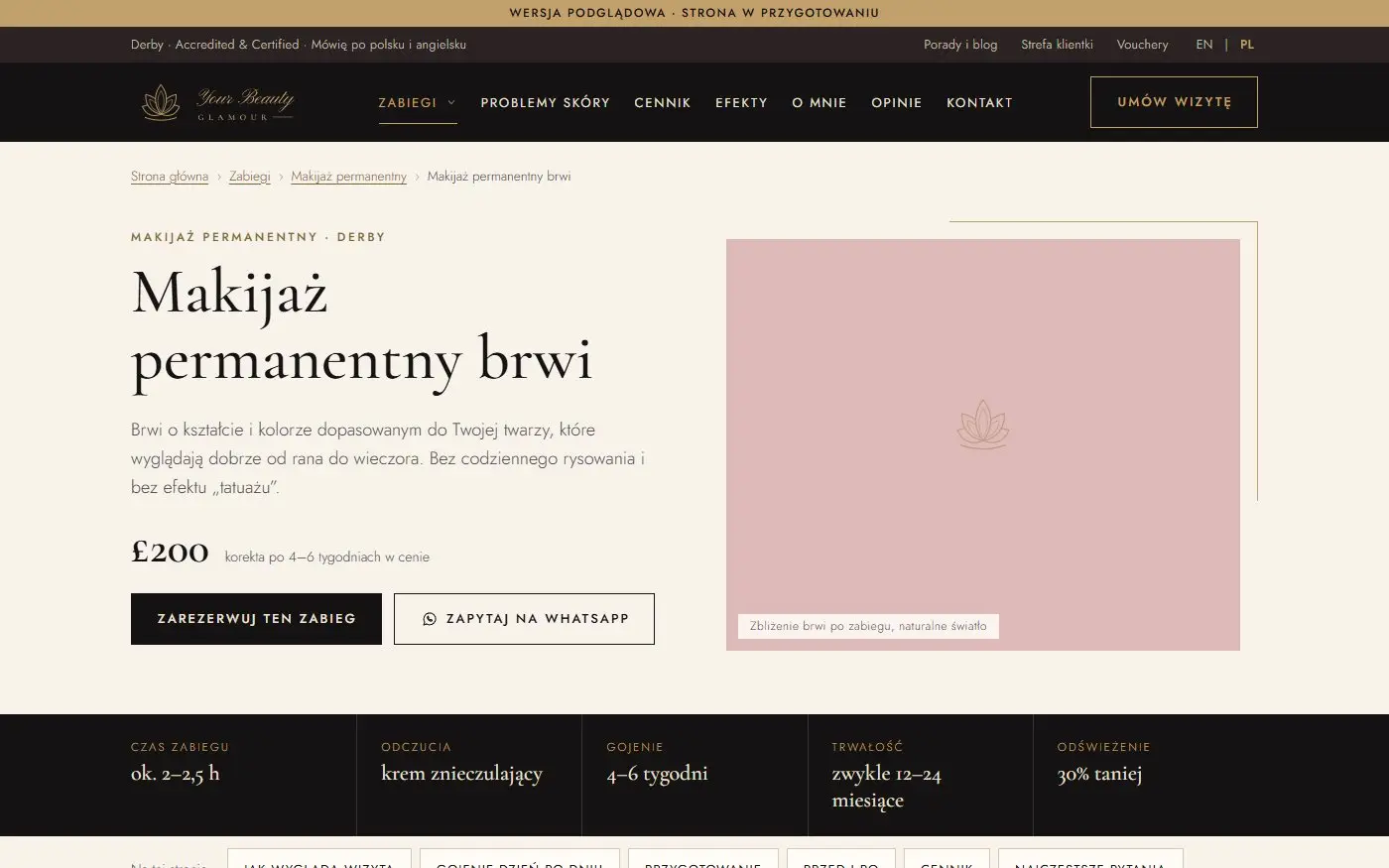Go to Strona główna breadcrumb
The width and height of the screenshot is (1389, 868).
[x=170, y=177]
